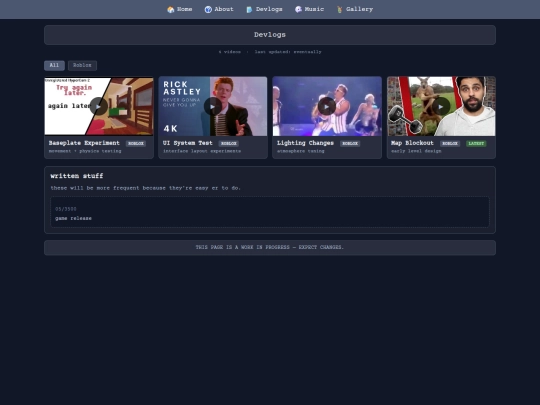
Task: Click the Home house icon in navbar
Action: tap(170, 10)
